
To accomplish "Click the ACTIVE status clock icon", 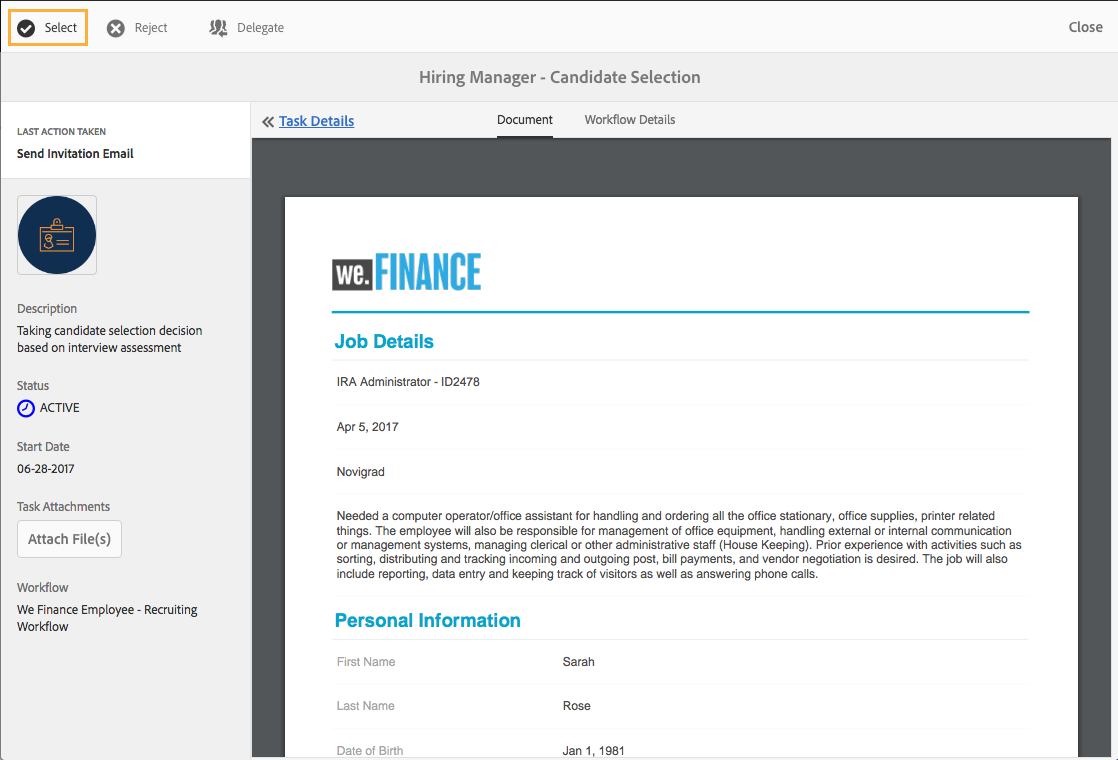I will click(x=26, y=408).
